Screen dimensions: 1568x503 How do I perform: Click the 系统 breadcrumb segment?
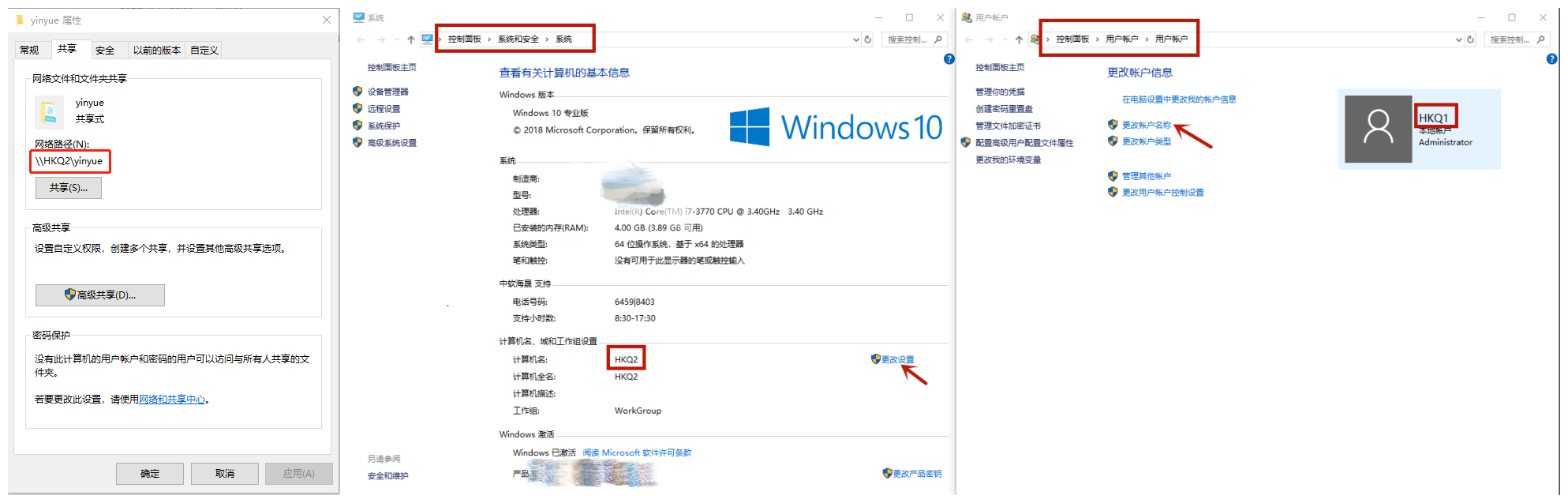pos(563,39)
